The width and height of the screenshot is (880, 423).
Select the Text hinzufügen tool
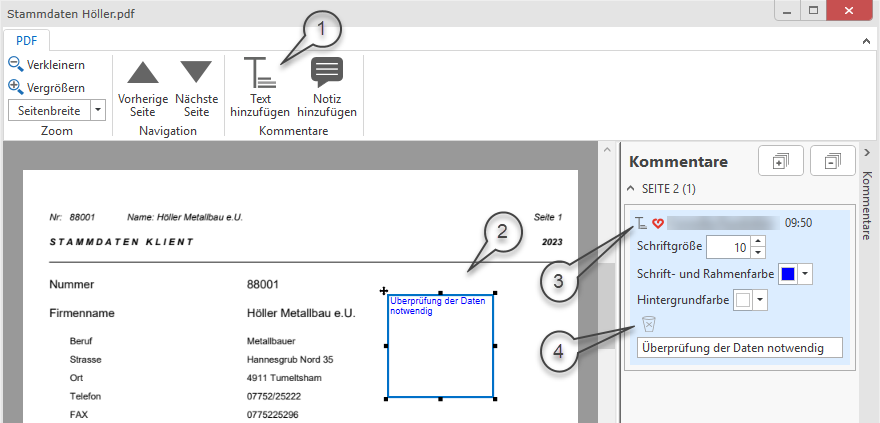point(260,88)
